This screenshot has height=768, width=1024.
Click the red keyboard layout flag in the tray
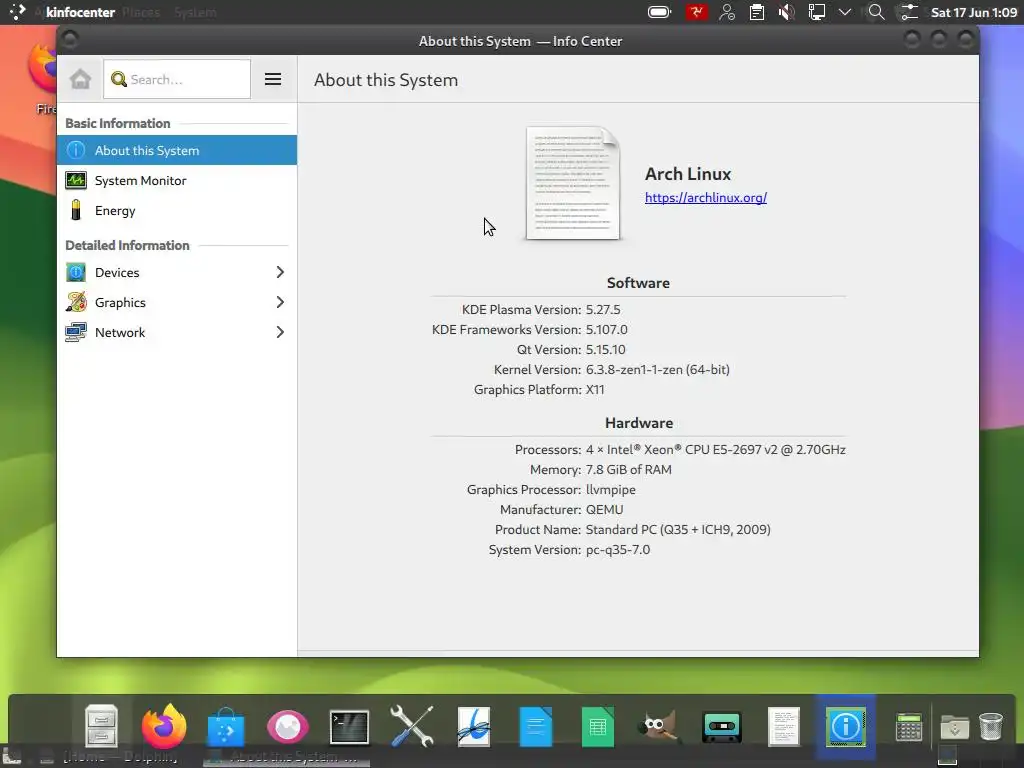click(696, 12)
